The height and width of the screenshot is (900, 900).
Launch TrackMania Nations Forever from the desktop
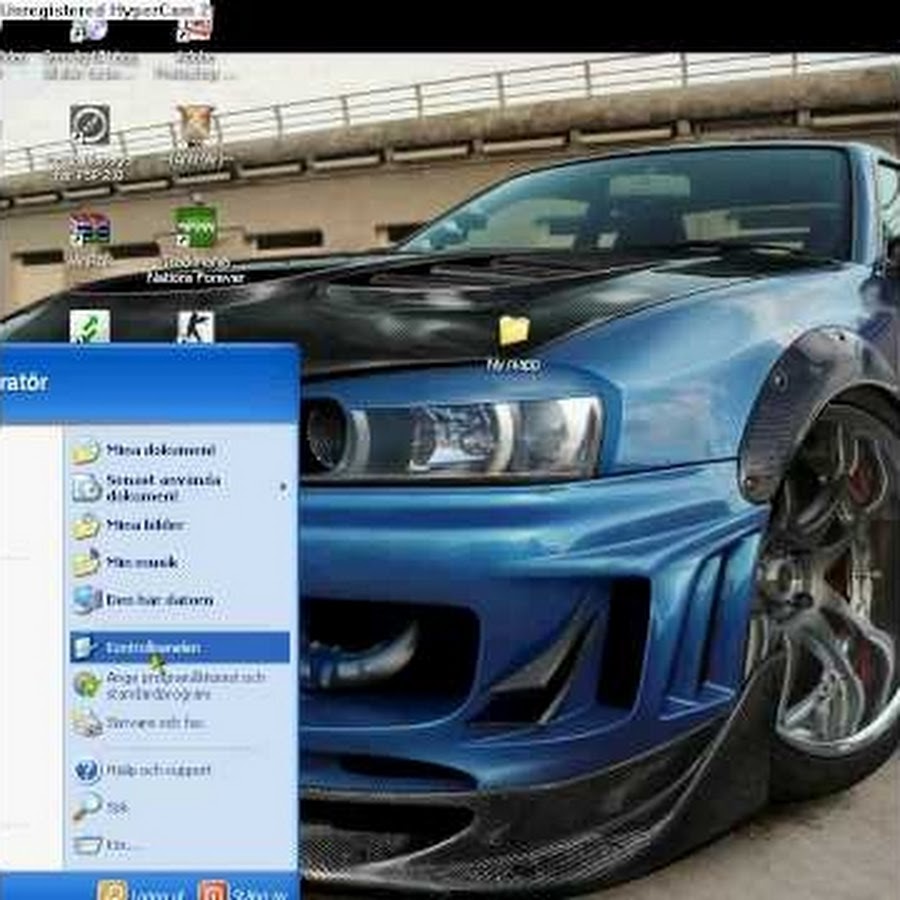click(196, 227)
